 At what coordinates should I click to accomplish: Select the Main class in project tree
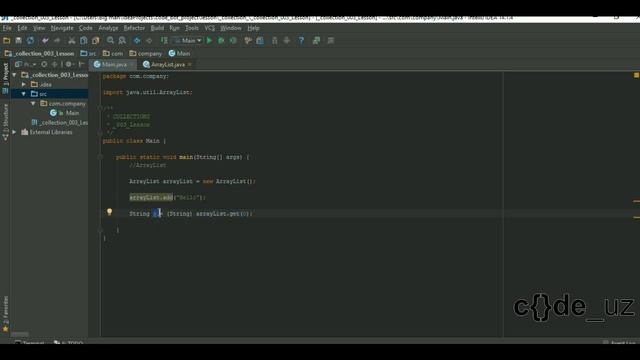[65, 113]
